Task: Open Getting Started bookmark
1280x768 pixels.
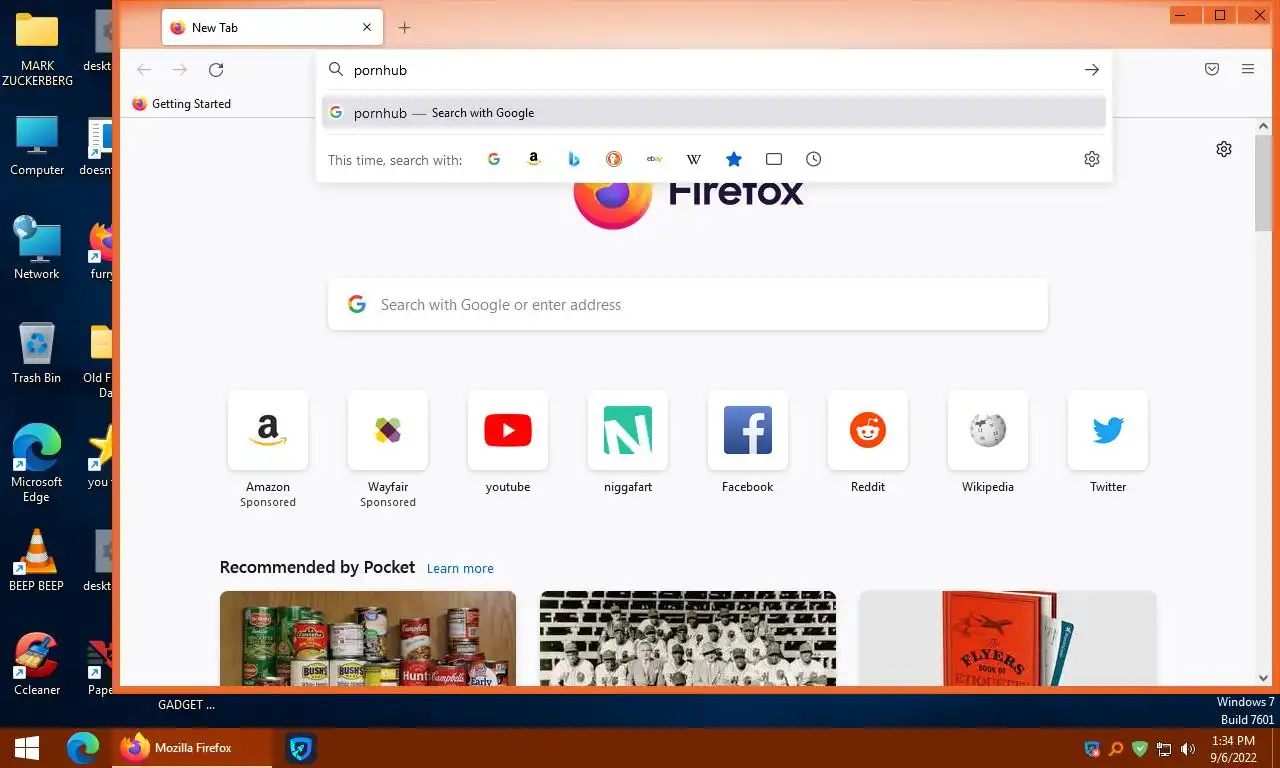Action: pos(181,104)
